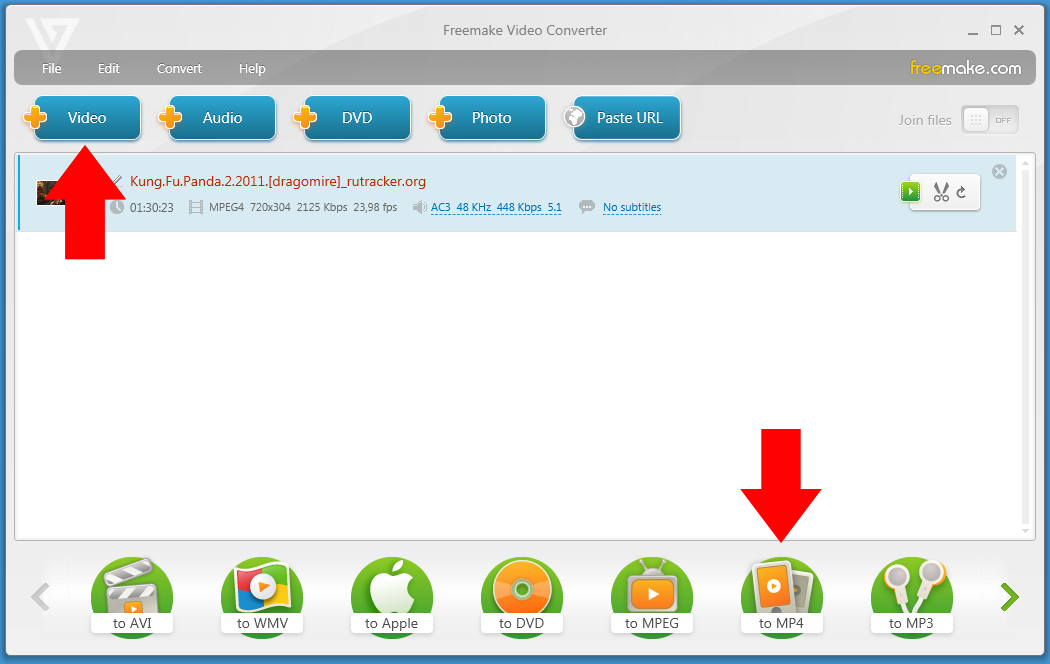The width and height of the screenshot is (1050, 664).
Task: Click the globe icon on Paste URL
Action: (575, 117)
